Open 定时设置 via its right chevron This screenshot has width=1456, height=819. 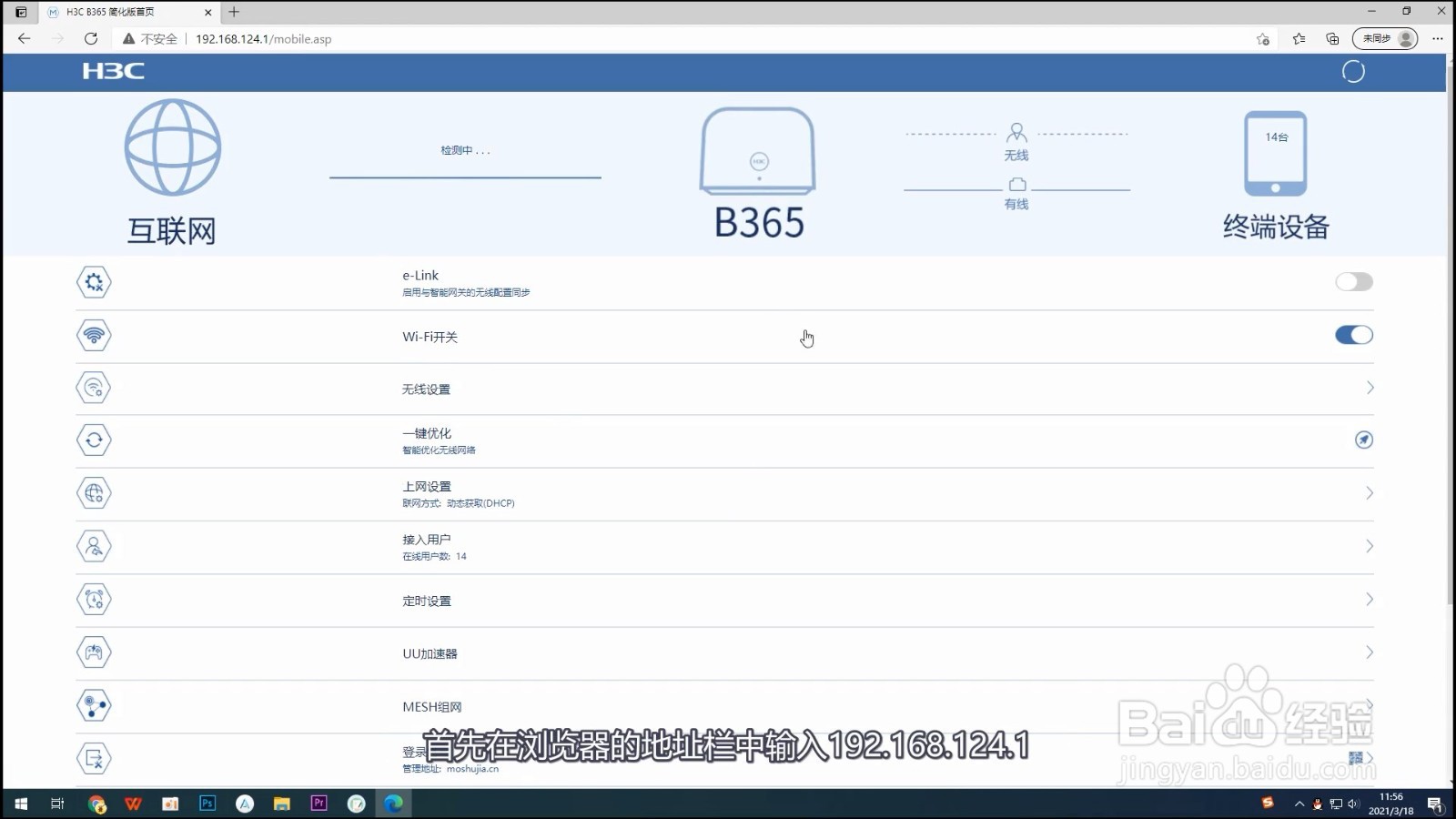click(x=1370, y=600)
